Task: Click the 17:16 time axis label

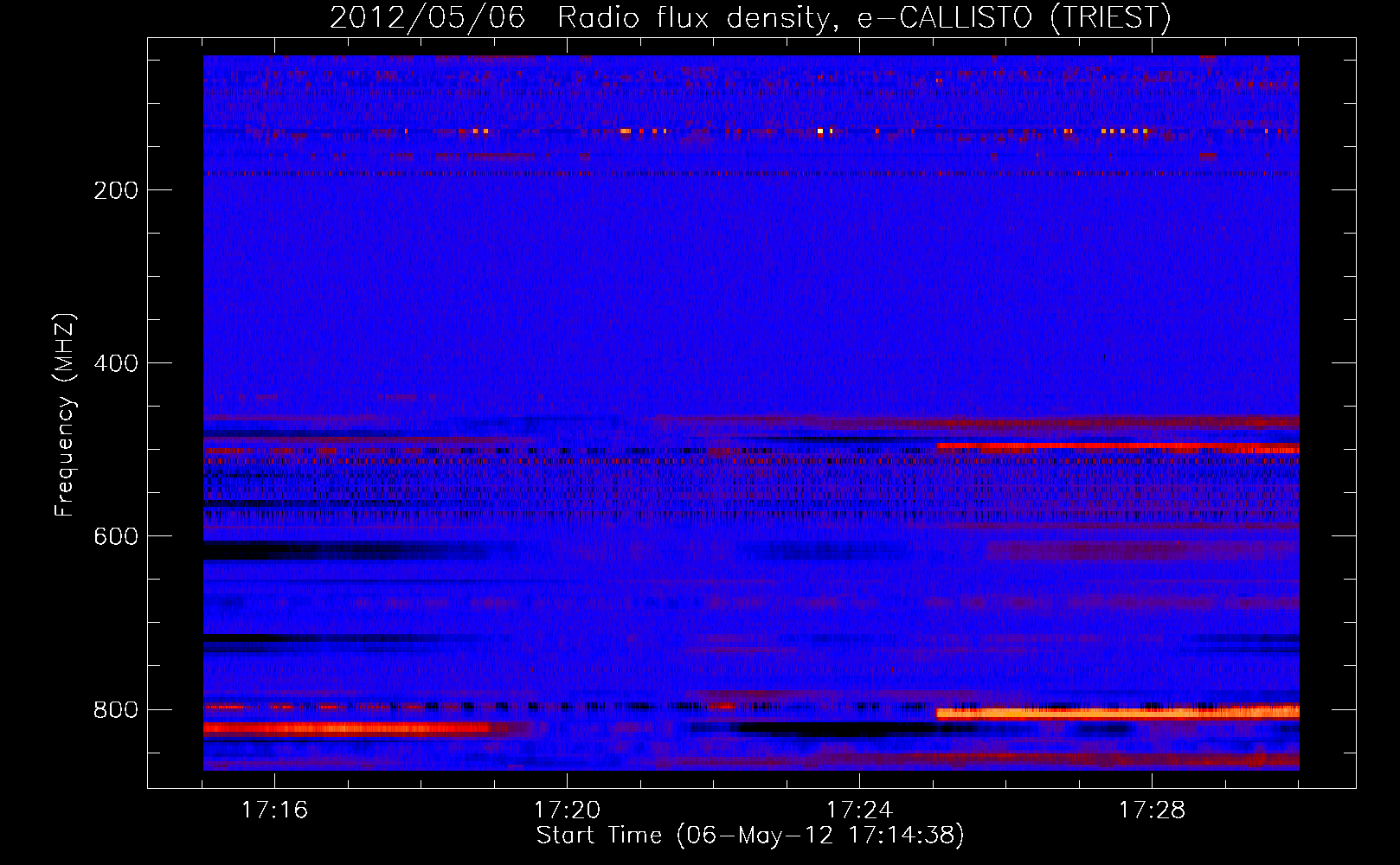Action: click(x=274, y=810)
